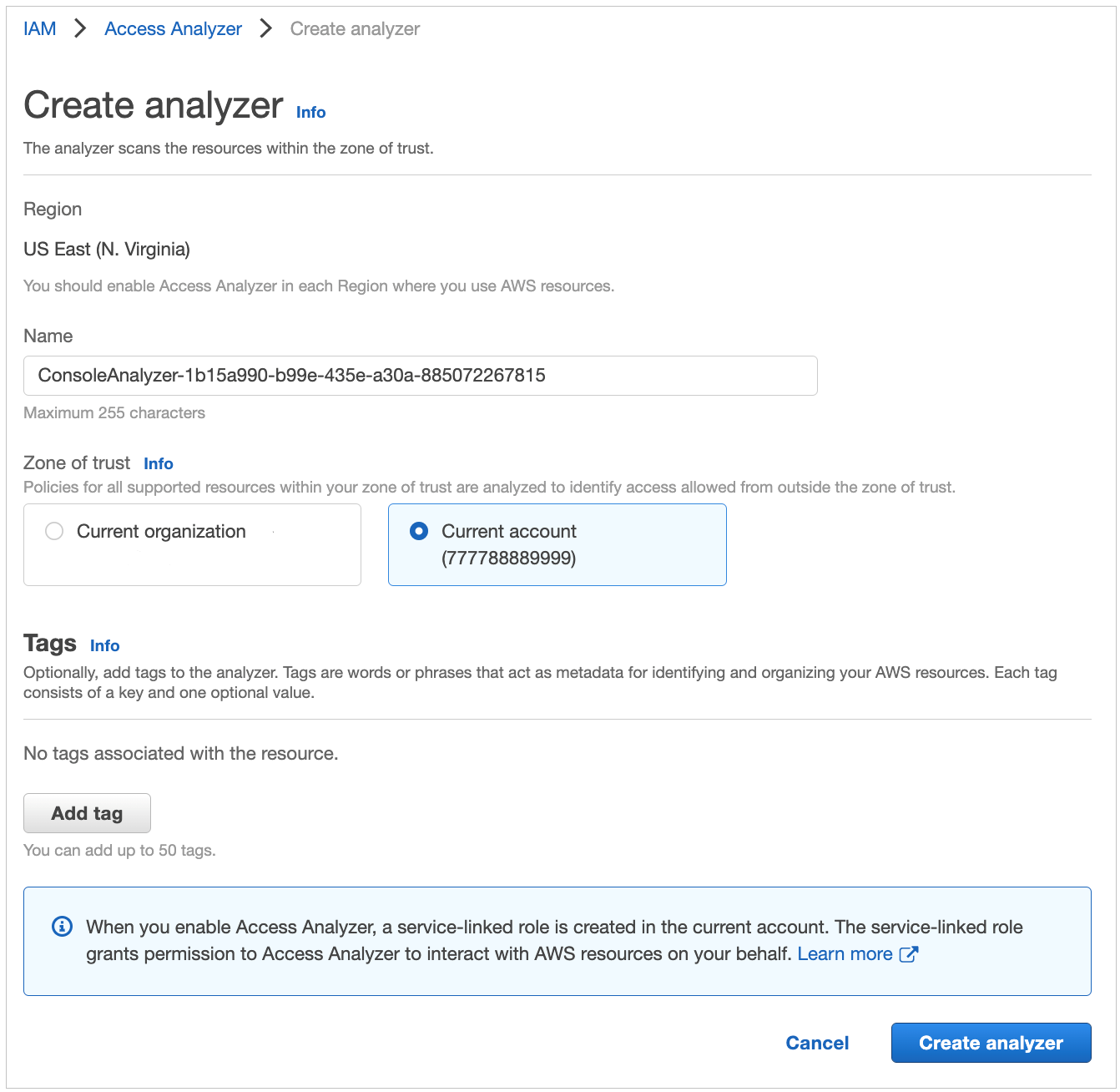Viewport: 1120px width, 1092px height.
Task: Click inside the analyzer Name field
Action: click(420, 375)
